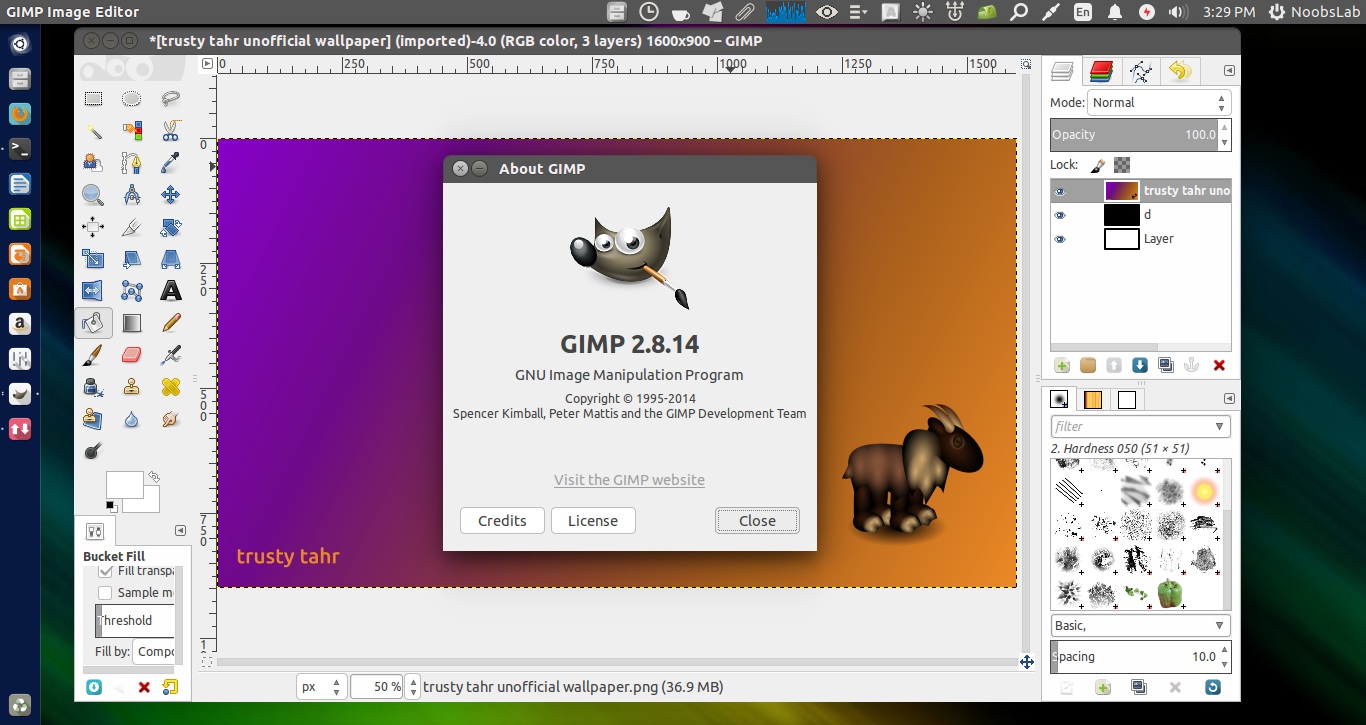This screenshot has width=1366, height=725.
Task: Enable the Fill transparent areas checkbox
Action: click(x=105, y=570)
